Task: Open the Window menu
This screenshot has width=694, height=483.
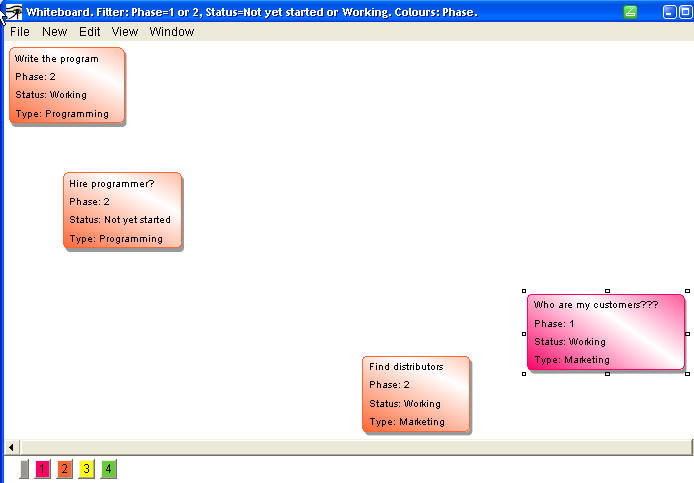Action: click(172, 32)
